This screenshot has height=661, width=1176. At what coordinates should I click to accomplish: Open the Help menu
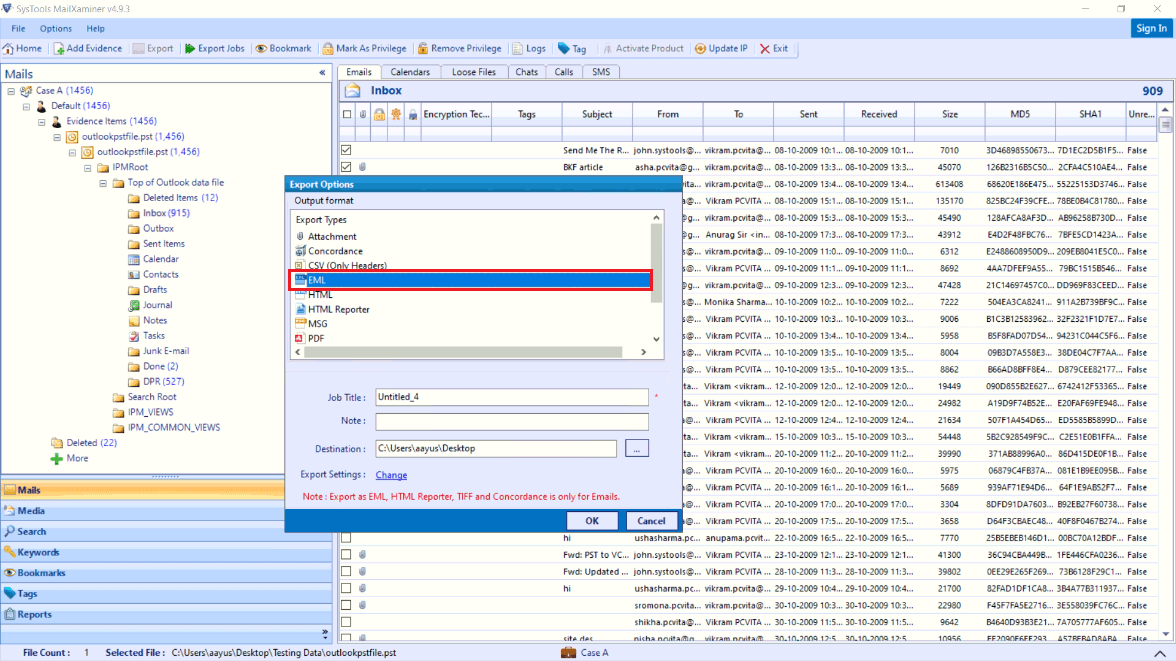tap(95, 29)
